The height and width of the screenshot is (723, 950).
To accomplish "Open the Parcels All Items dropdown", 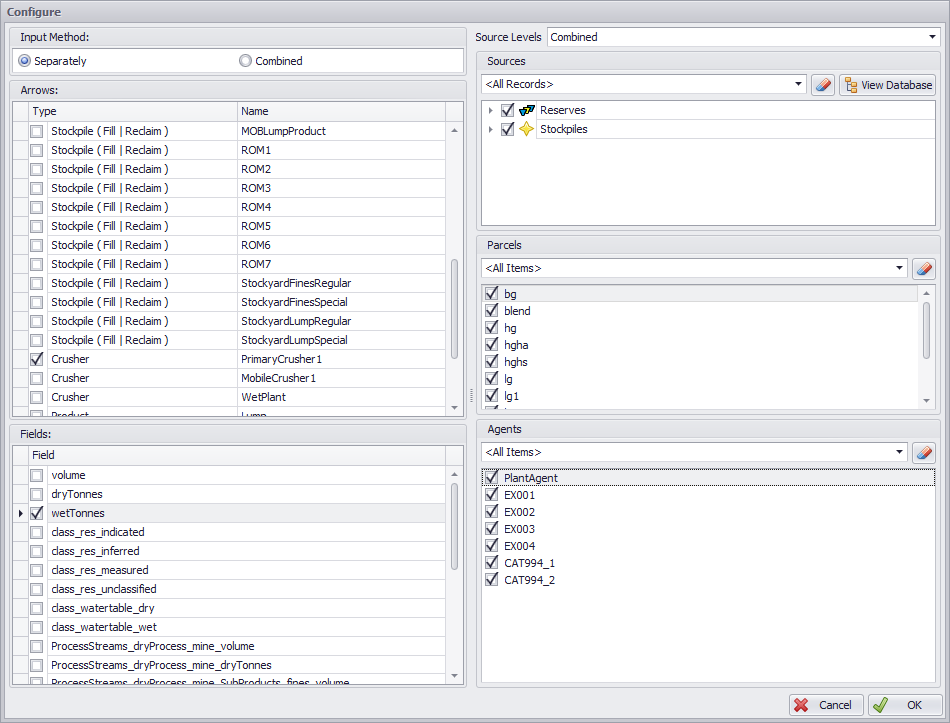I will 900,268.
